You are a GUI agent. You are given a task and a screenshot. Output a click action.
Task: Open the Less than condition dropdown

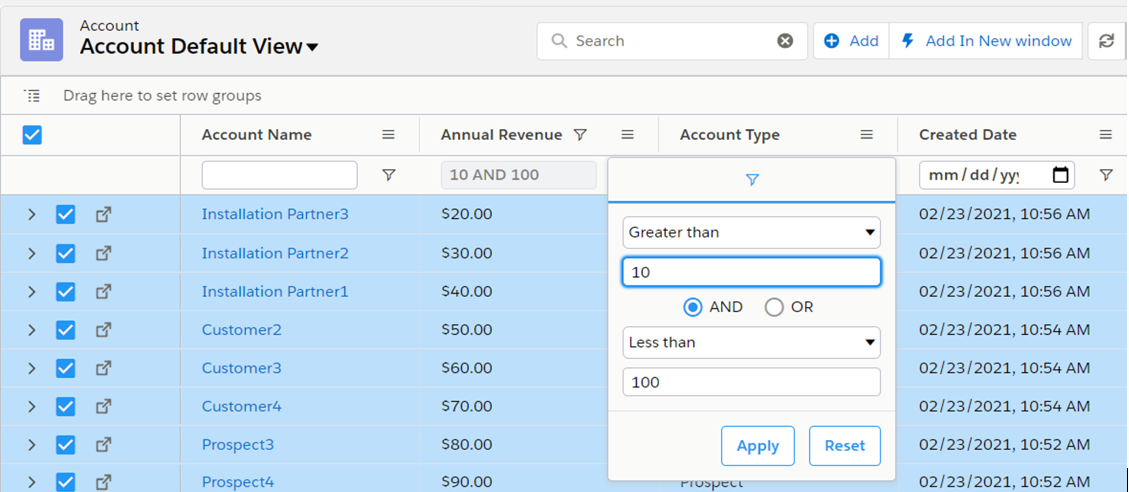pos(751,342)
